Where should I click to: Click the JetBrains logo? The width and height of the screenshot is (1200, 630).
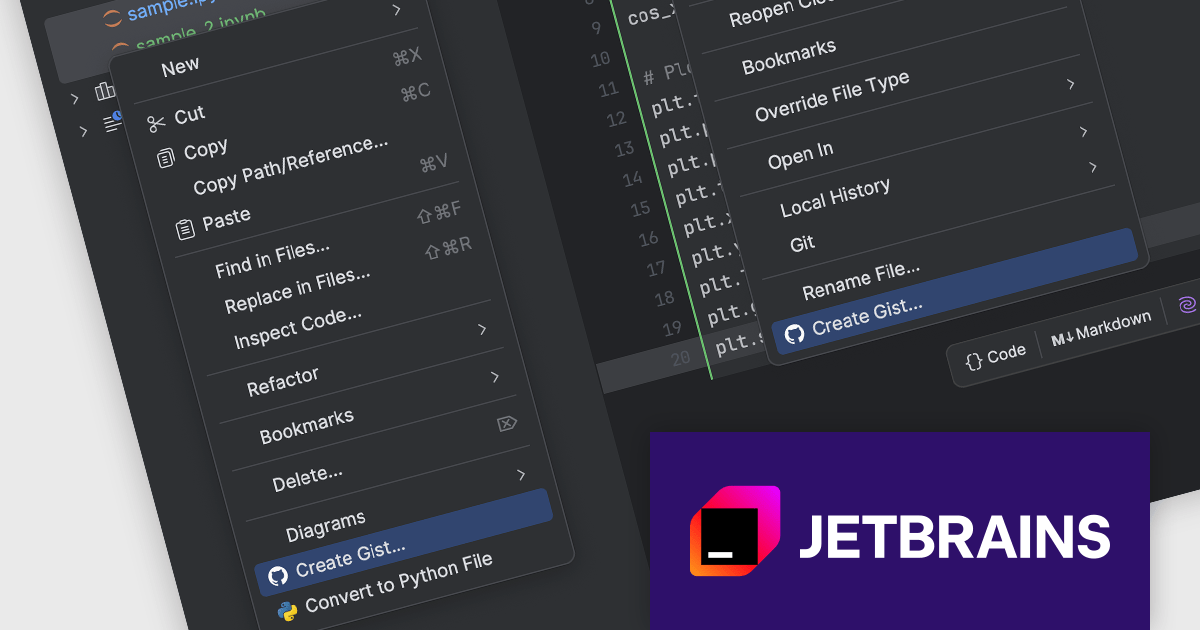click(x=735, y=531)
